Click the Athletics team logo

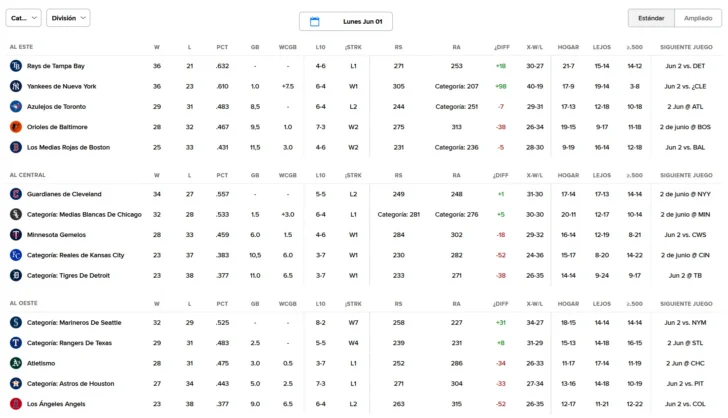coord(16,363)
